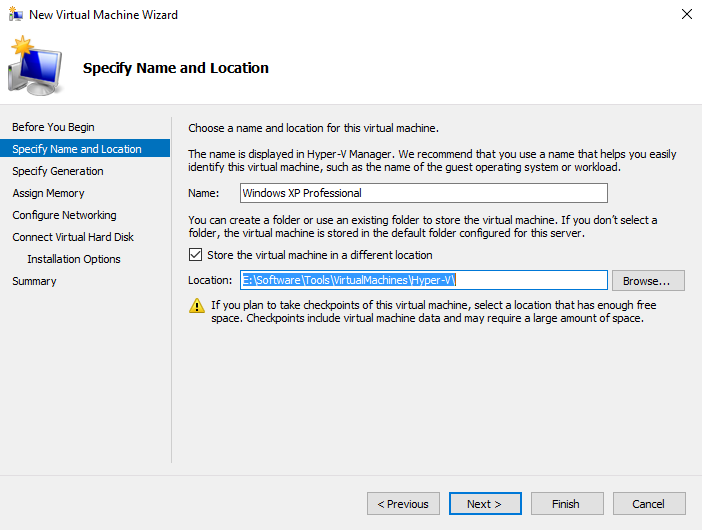Click the Finish button

566,504
